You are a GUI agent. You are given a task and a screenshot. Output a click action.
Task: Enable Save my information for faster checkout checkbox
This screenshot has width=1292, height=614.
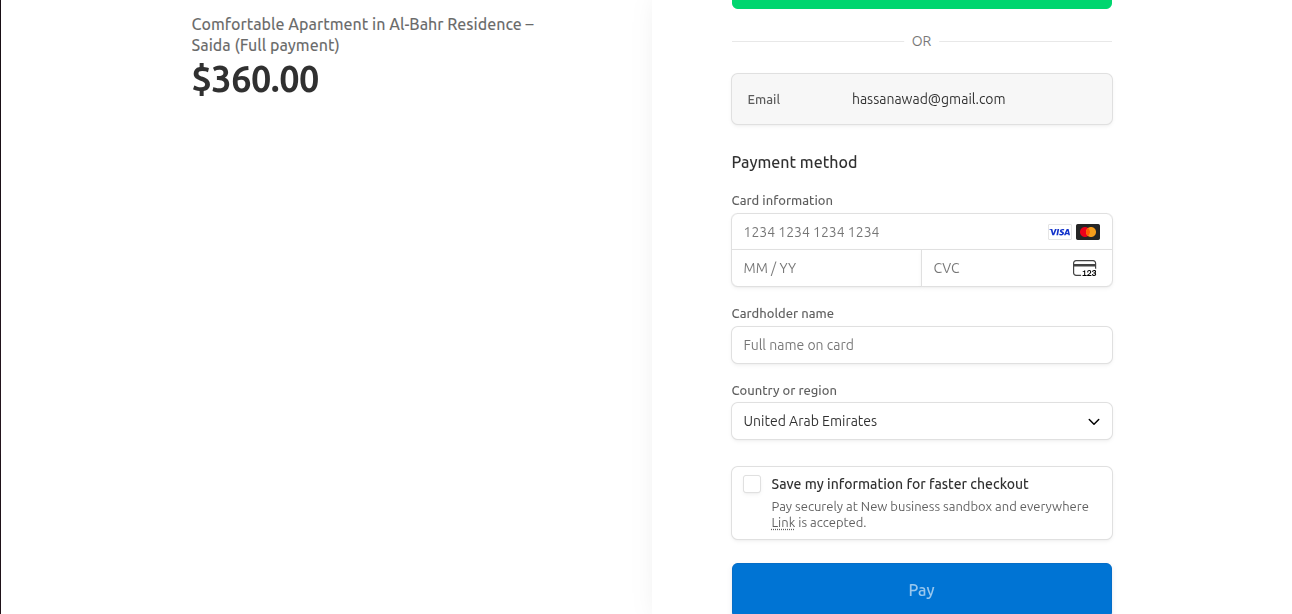(x=752, y=484)
